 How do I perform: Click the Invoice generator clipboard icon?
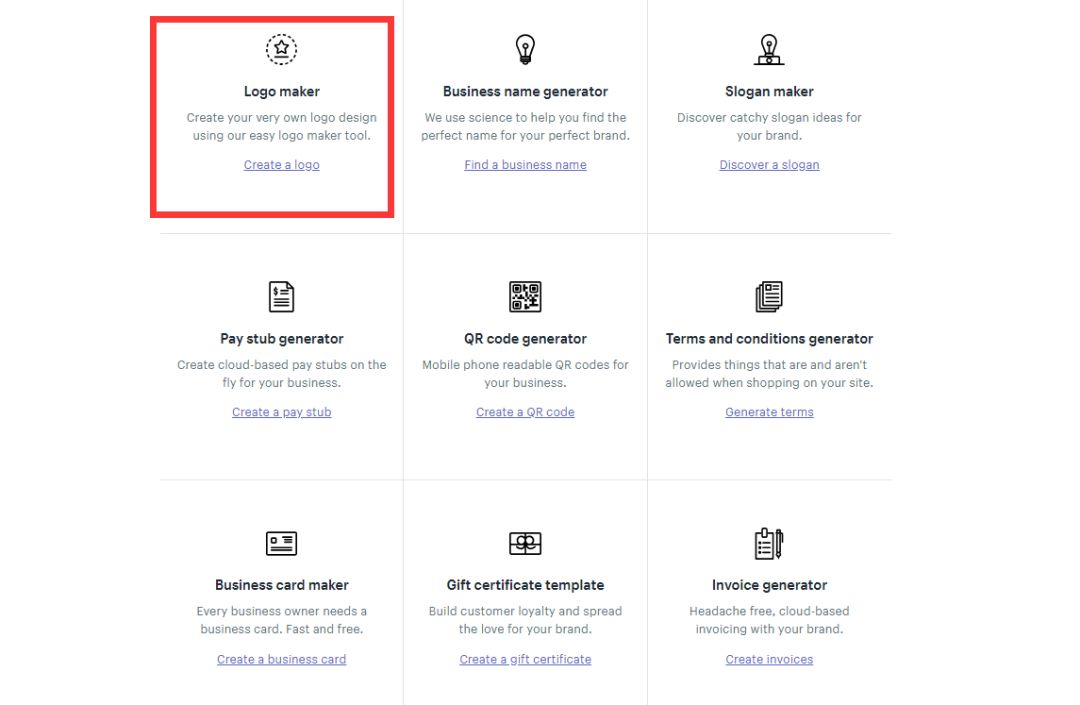click(769, 543)
